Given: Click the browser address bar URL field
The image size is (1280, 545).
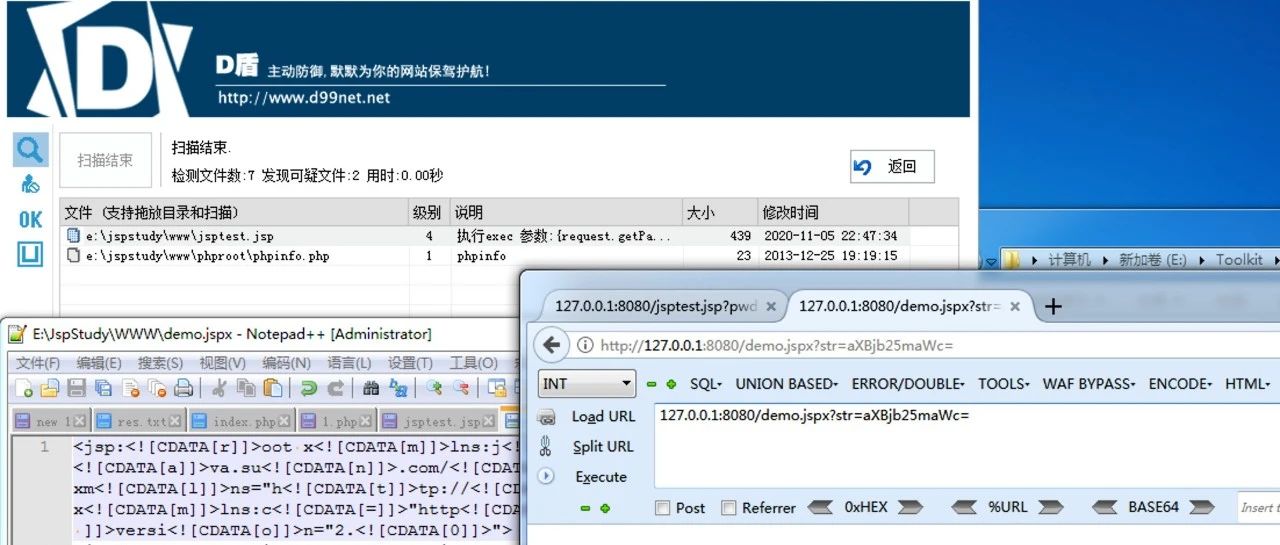Looking at the screenshot, I should pyautogui.click(x=925, y=346).
